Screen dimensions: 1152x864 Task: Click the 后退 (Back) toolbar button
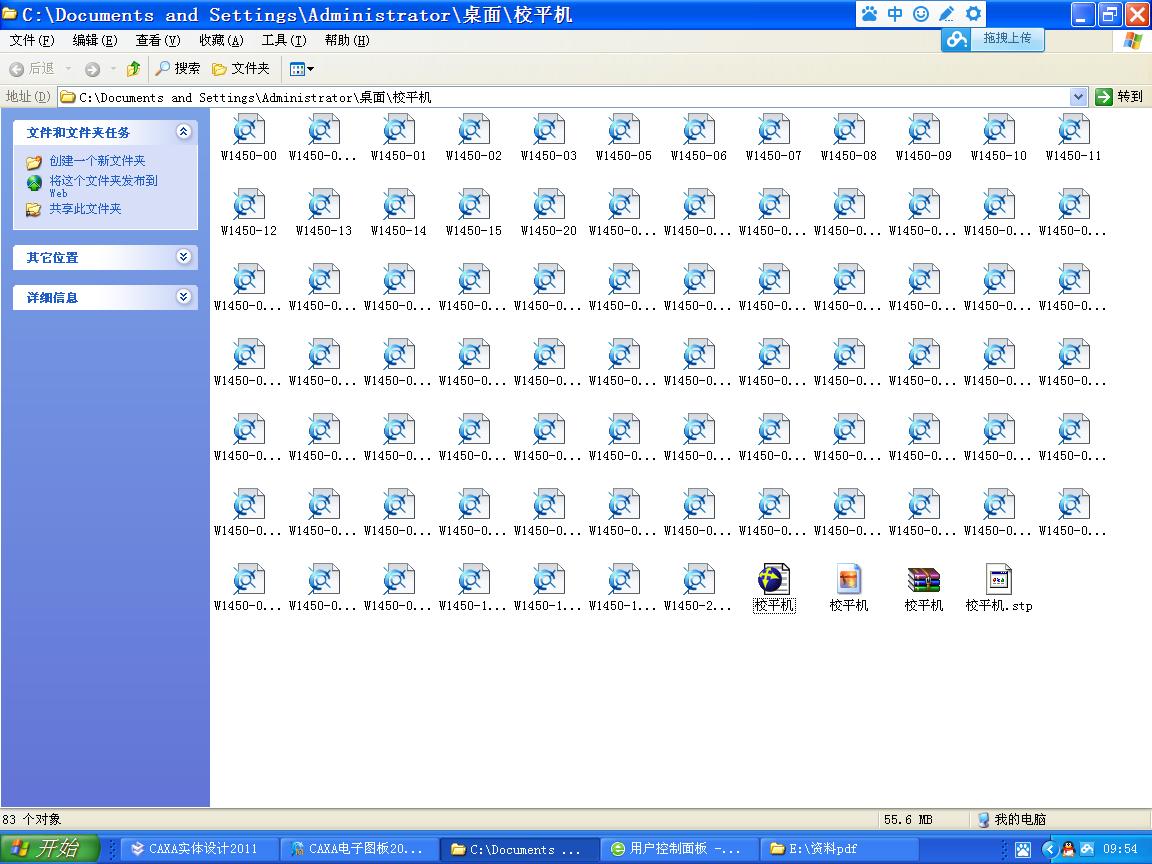click(x=32, y=68)
